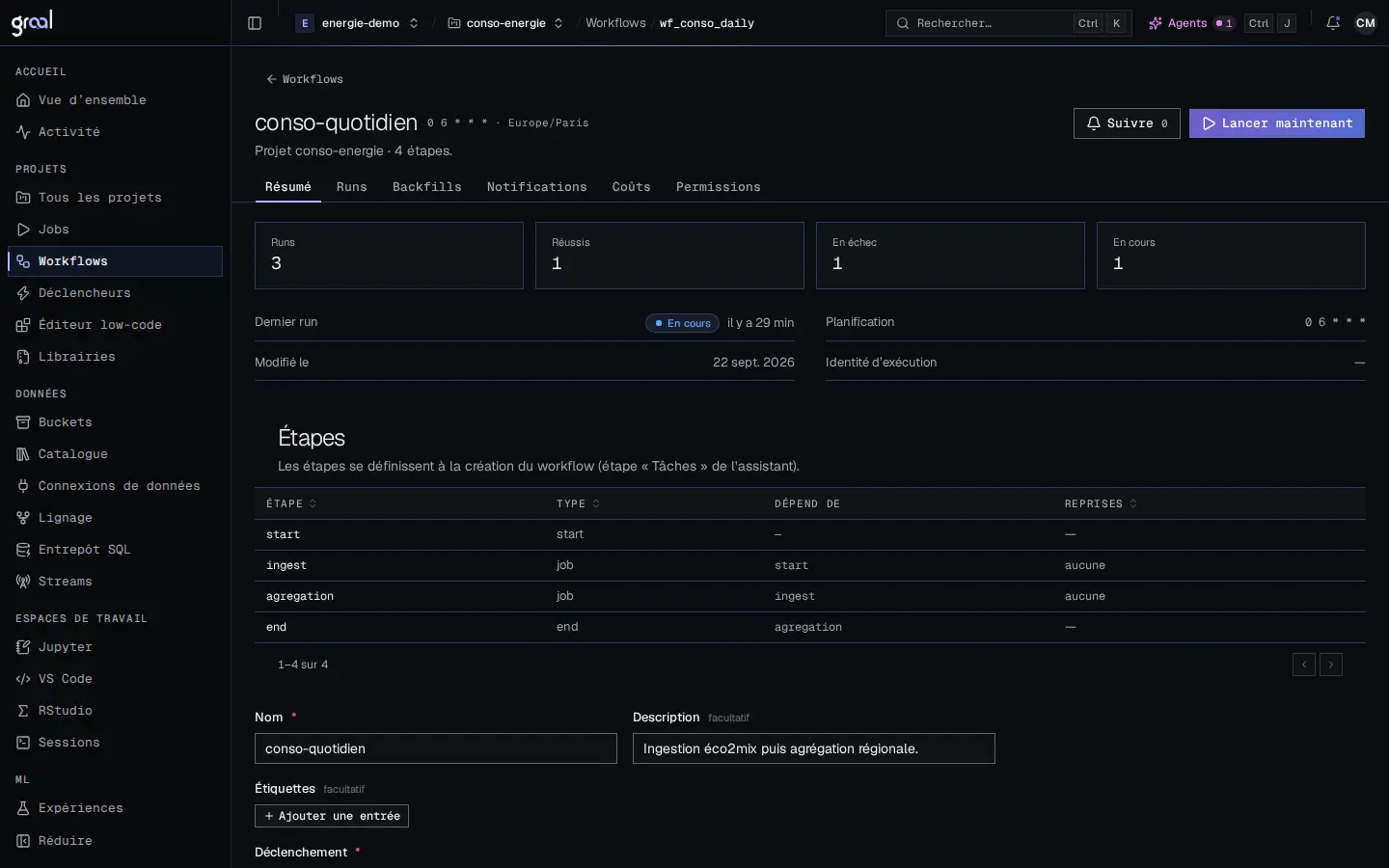This screenshot has height=868, width=1389.
Task: Open Éditeur low-code
Action: [x=115, y=325]
